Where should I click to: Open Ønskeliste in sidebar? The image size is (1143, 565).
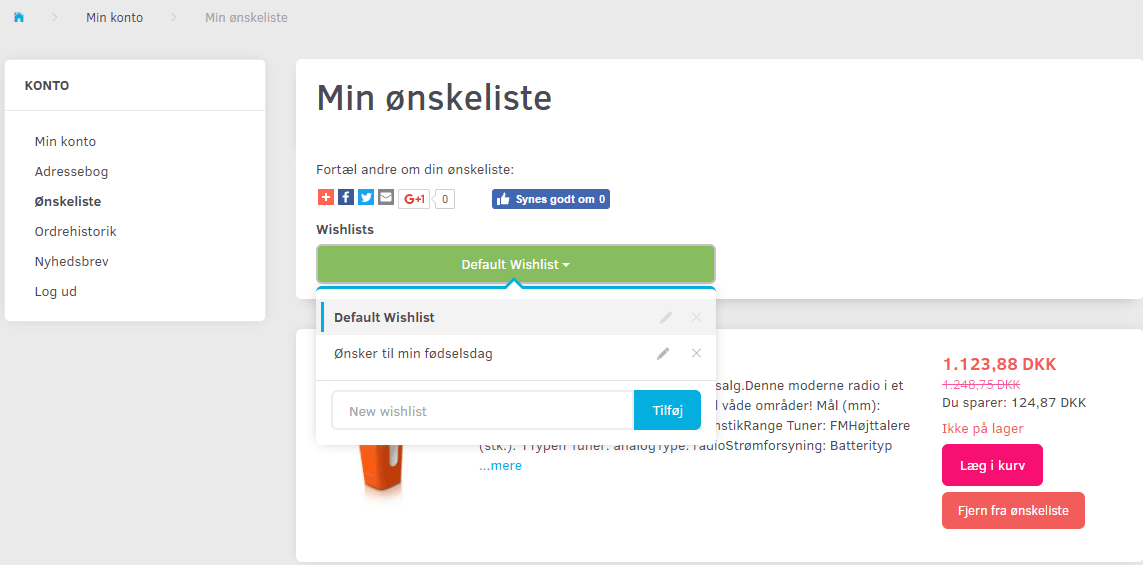[x=68, y=202]
